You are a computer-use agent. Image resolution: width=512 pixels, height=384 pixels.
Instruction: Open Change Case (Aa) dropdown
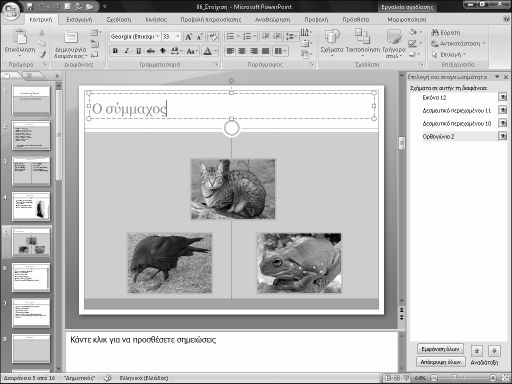coord(192,51)
